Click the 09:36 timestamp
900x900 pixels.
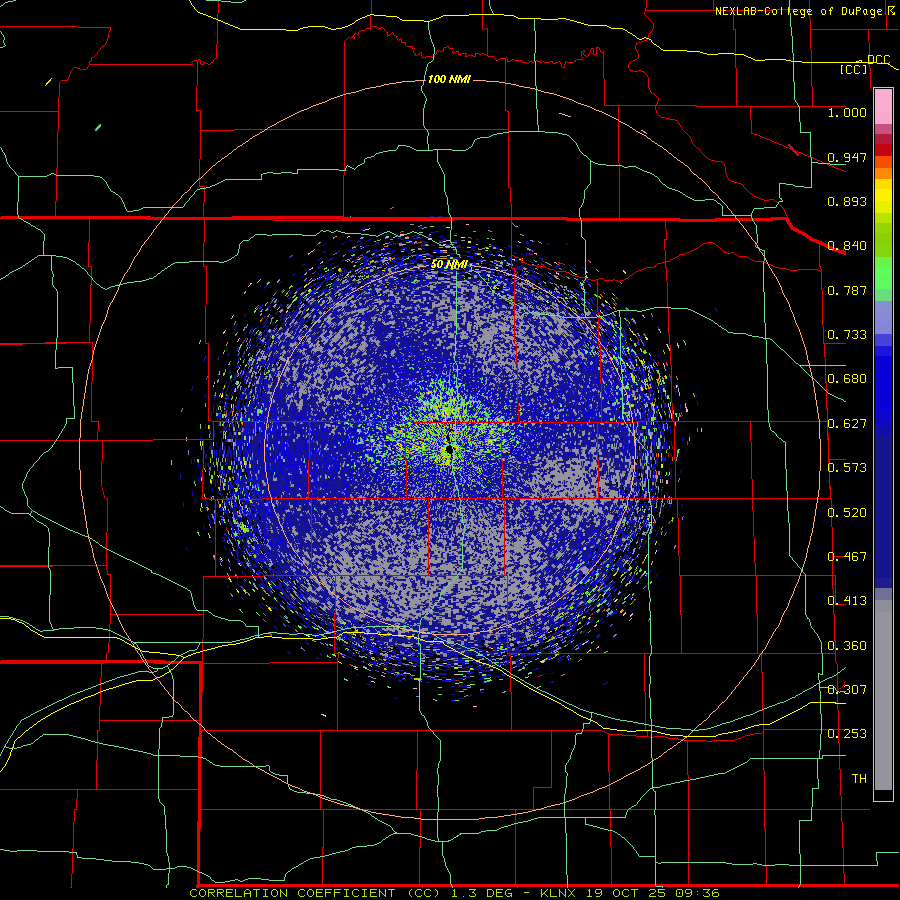(x=697, y=893)
